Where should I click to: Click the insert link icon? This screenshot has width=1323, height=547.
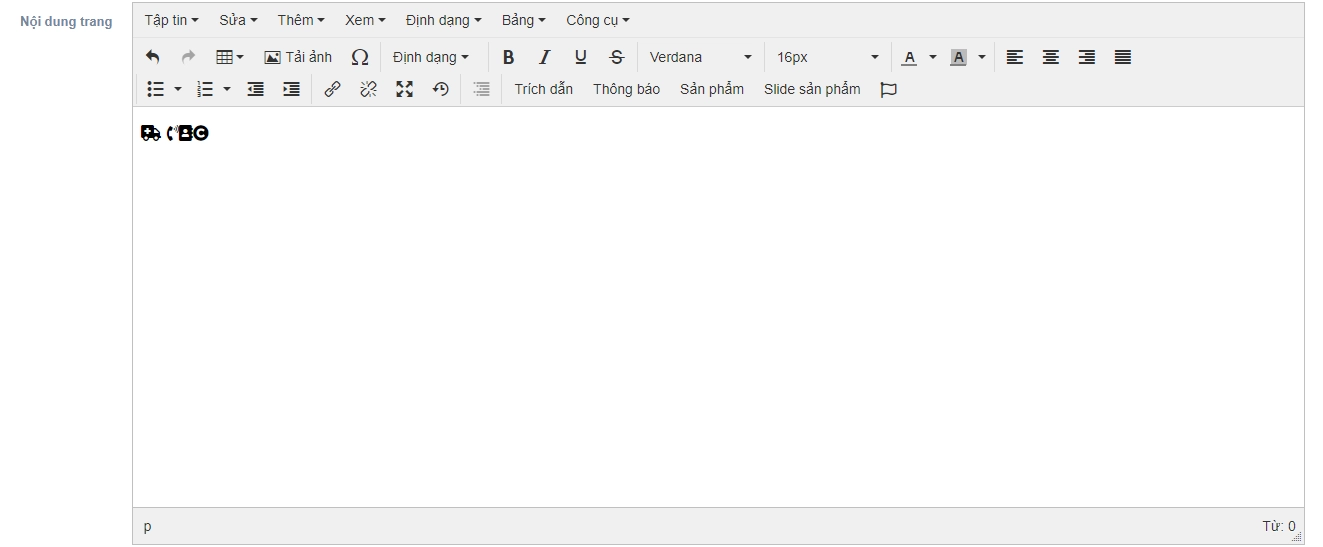(332, 89)
